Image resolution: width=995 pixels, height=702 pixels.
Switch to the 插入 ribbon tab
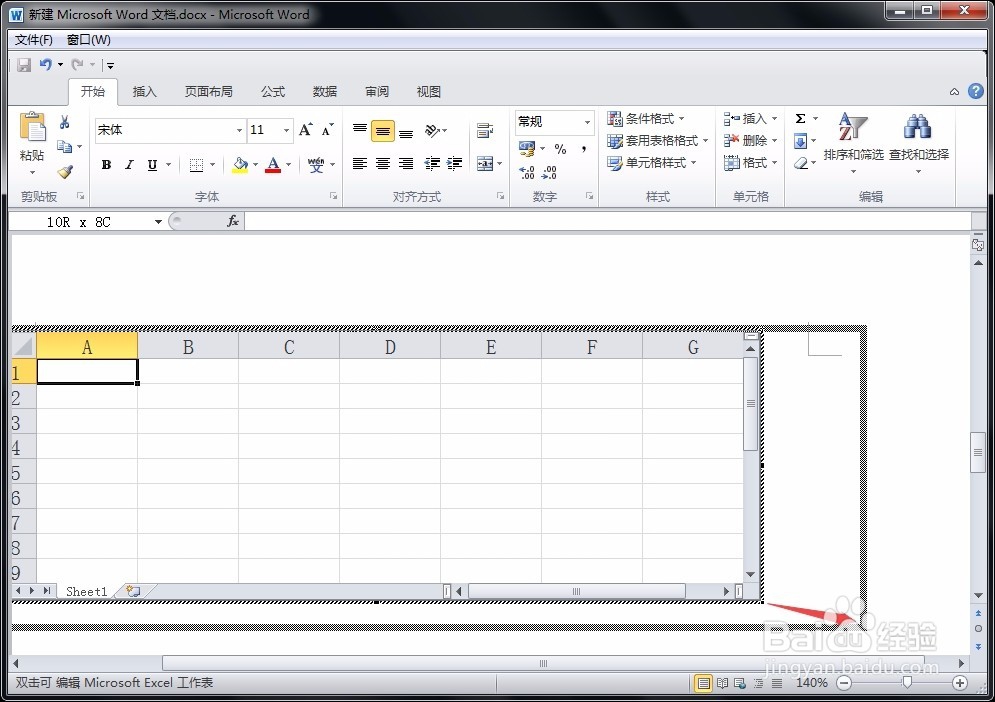144,92
